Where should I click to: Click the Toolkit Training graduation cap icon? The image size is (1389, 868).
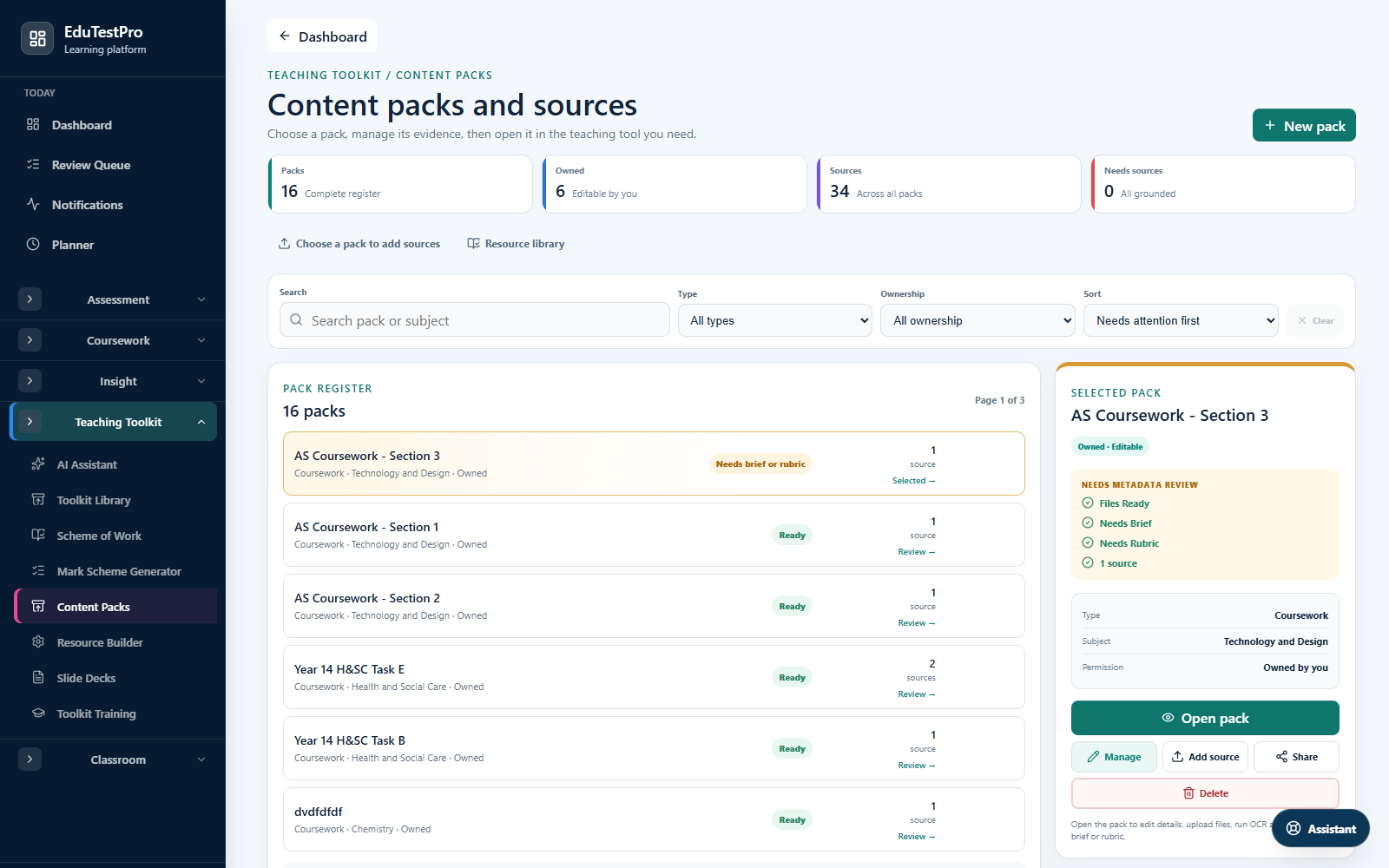pyautogui.click(x=38, y=713)
